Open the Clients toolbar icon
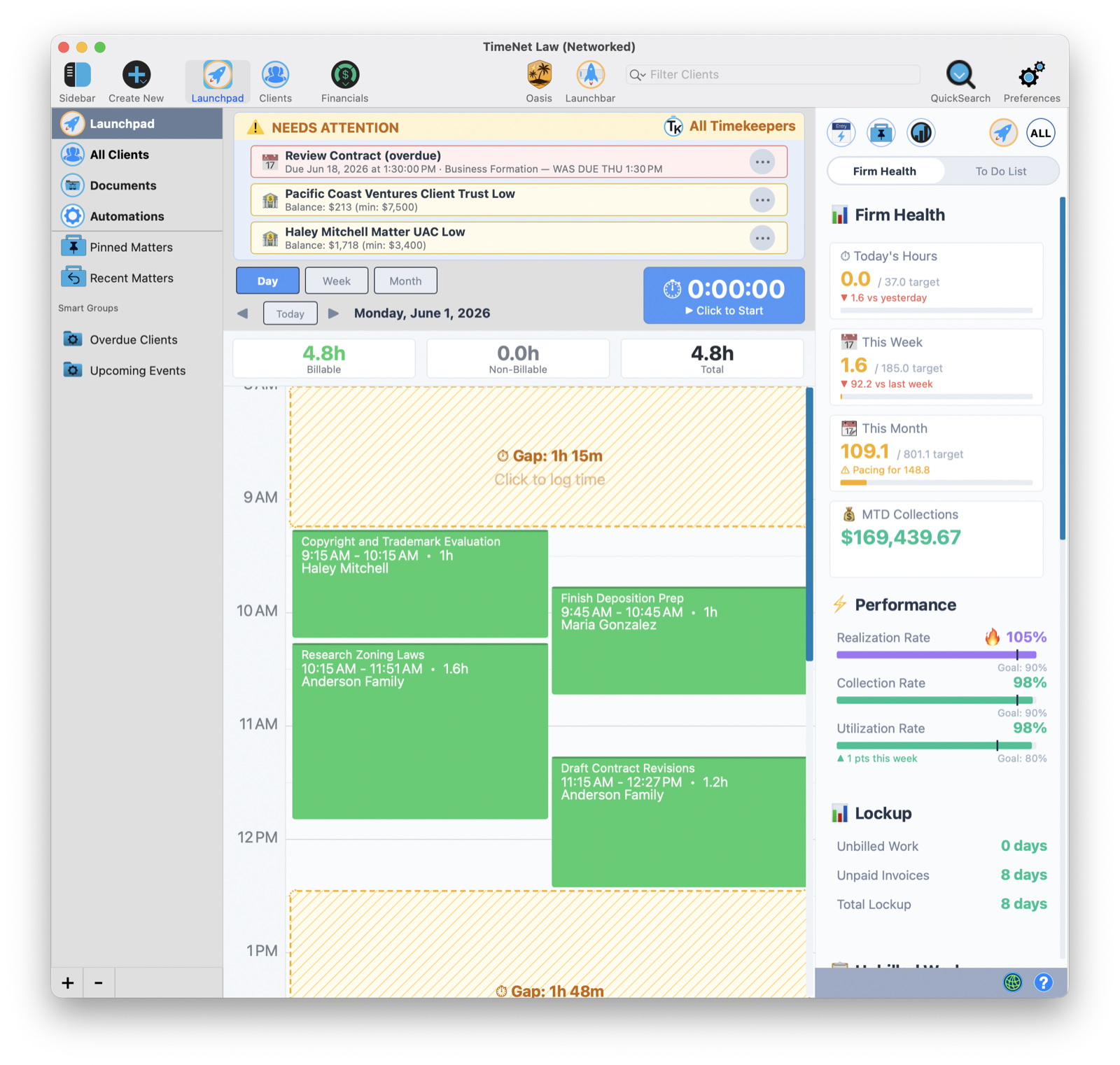This screenshot has height=1065, width=1120. point(275,75)
